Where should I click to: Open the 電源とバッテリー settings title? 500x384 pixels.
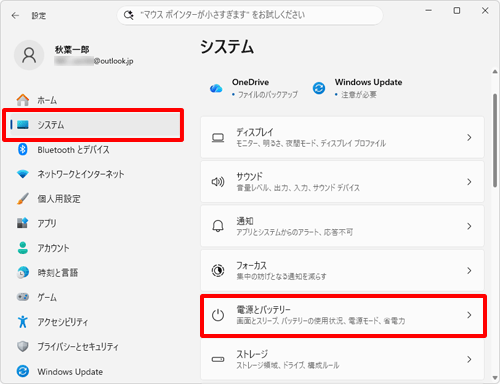(x=263, y=310)
